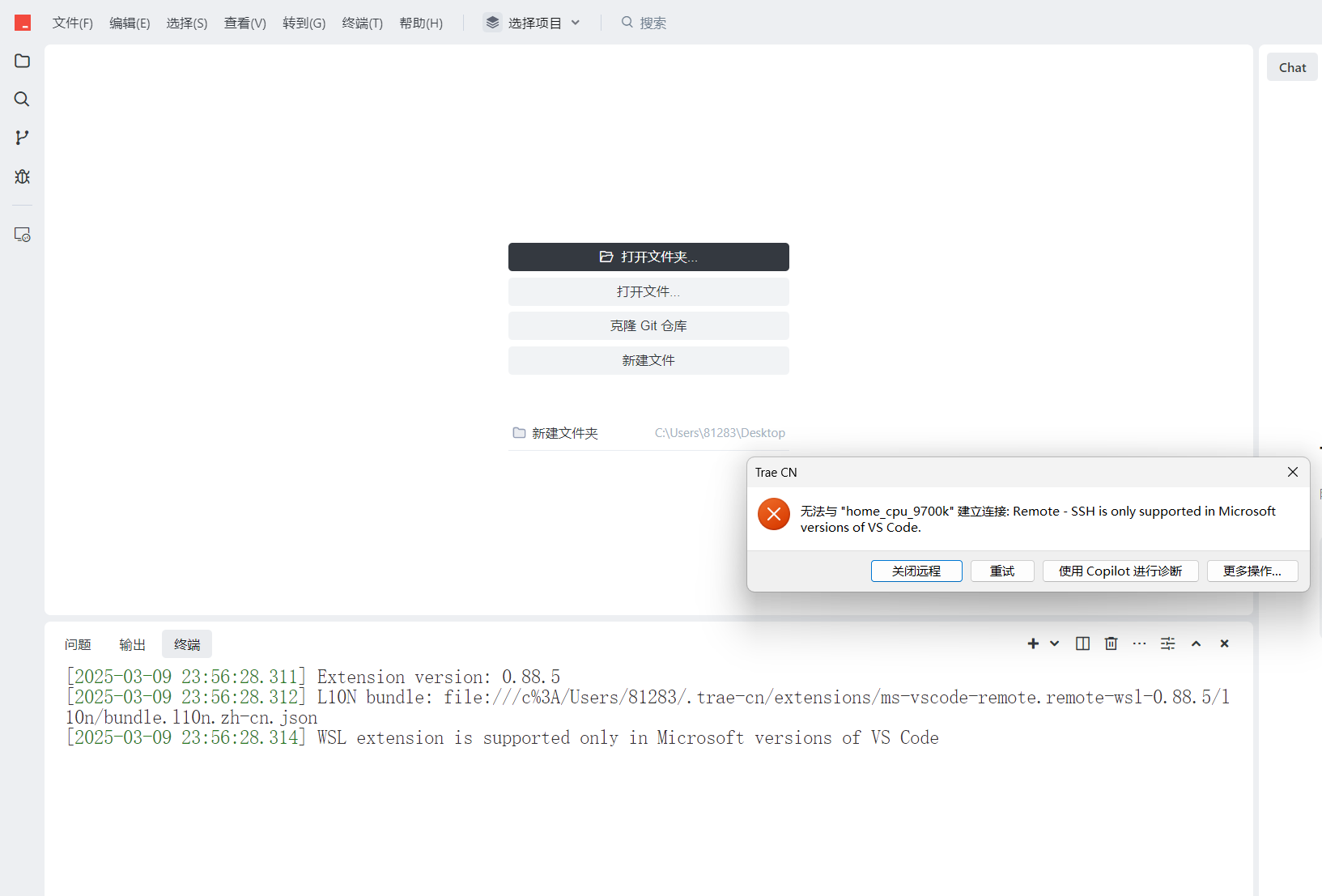Viewport: 1322px width, 896px height.
Task: Expand the new terminal launch profile dropdown
Action: pyautogui.click(x=1054, y=643)
